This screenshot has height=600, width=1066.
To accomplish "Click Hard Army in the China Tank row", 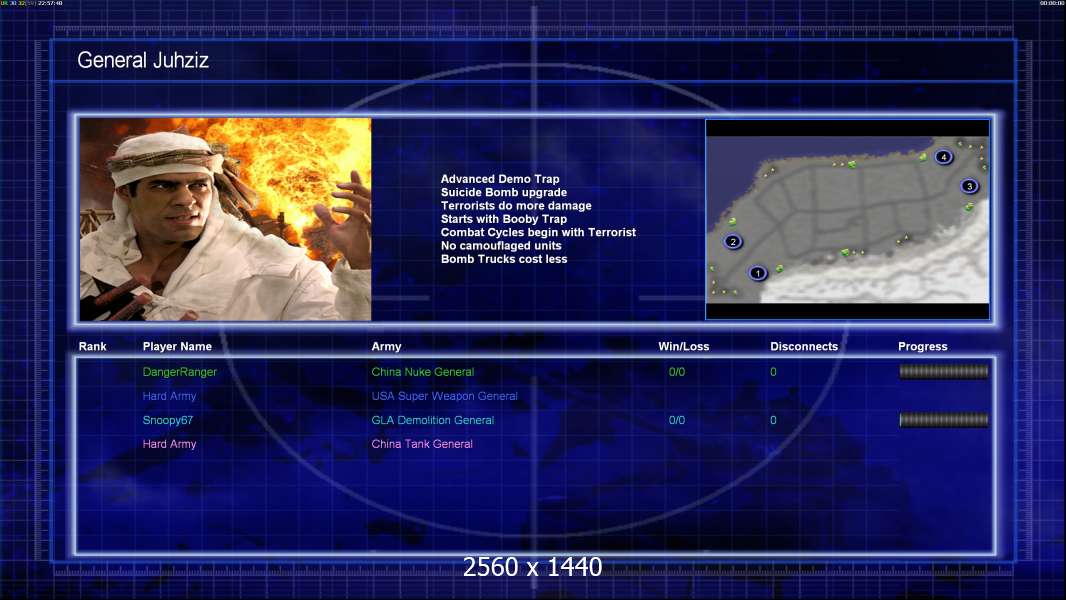I will [x=169, y=444].
